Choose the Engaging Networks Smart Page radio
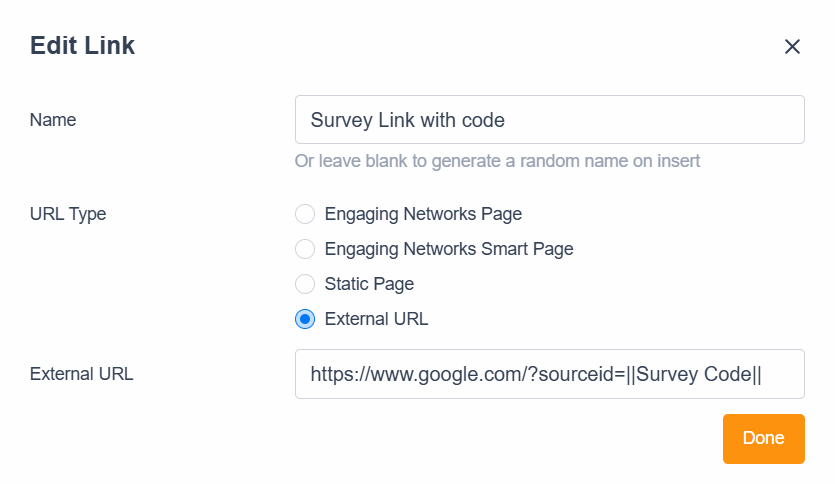835x484 pixels. pos(305,249)
